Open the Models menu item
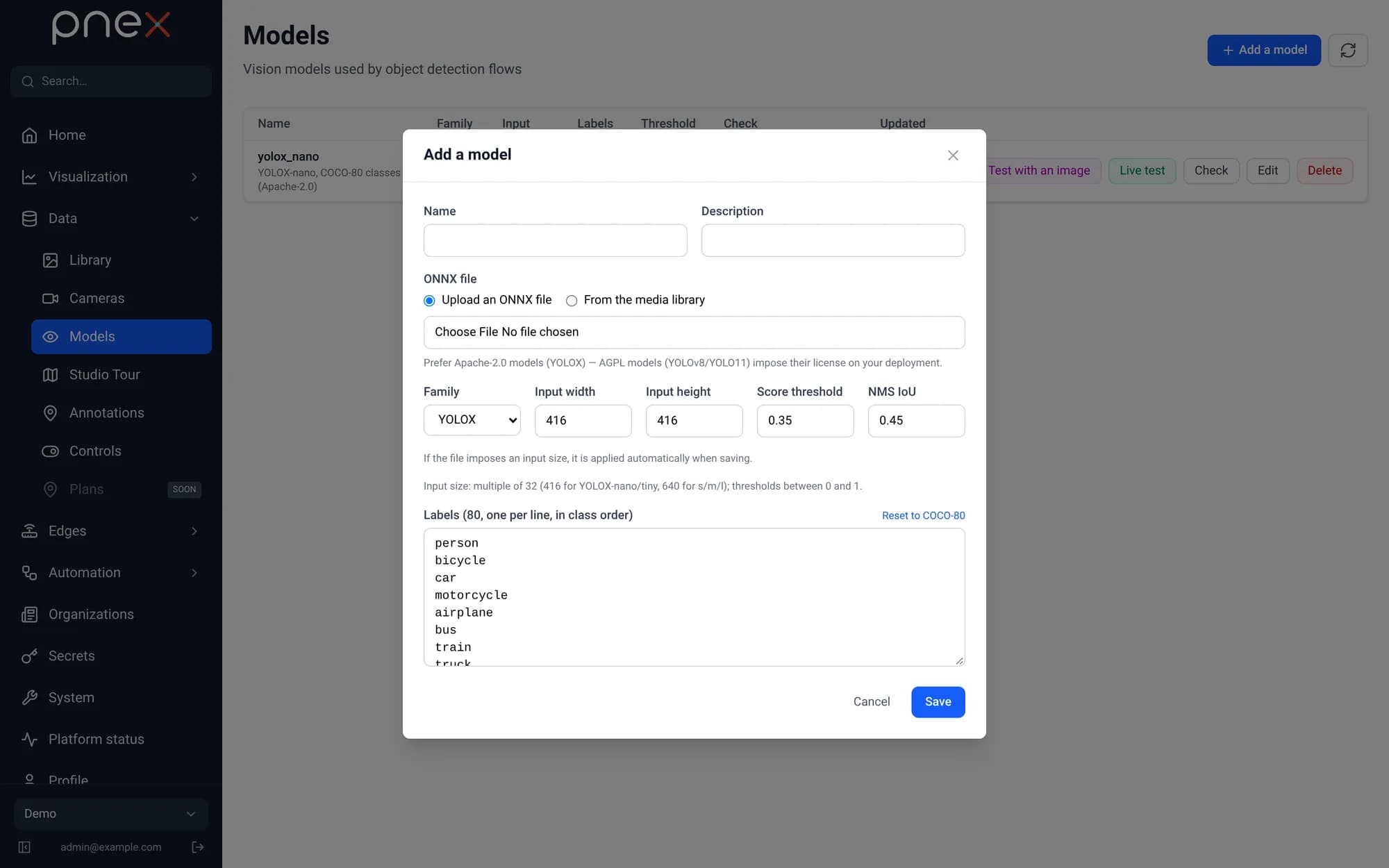This screenshot has height=868, width=1389. 122,337
